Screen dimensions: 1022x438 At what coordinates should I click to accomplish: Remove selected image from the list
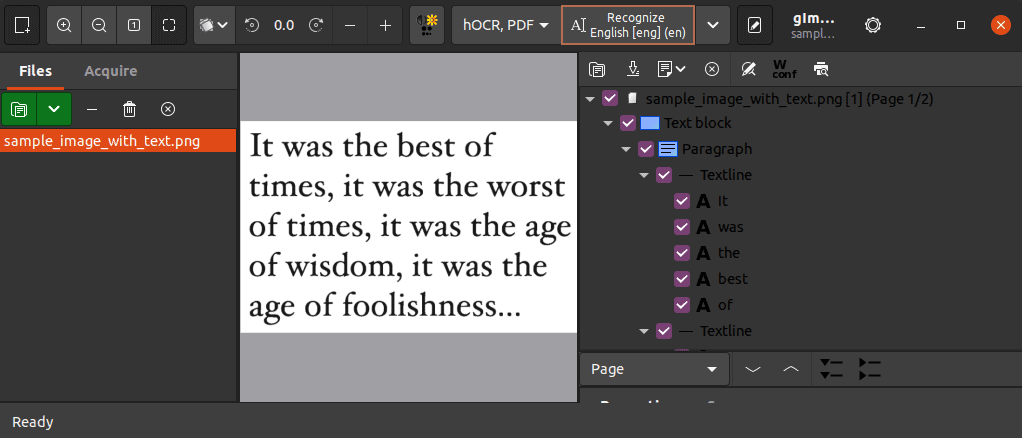pos(92,109)
